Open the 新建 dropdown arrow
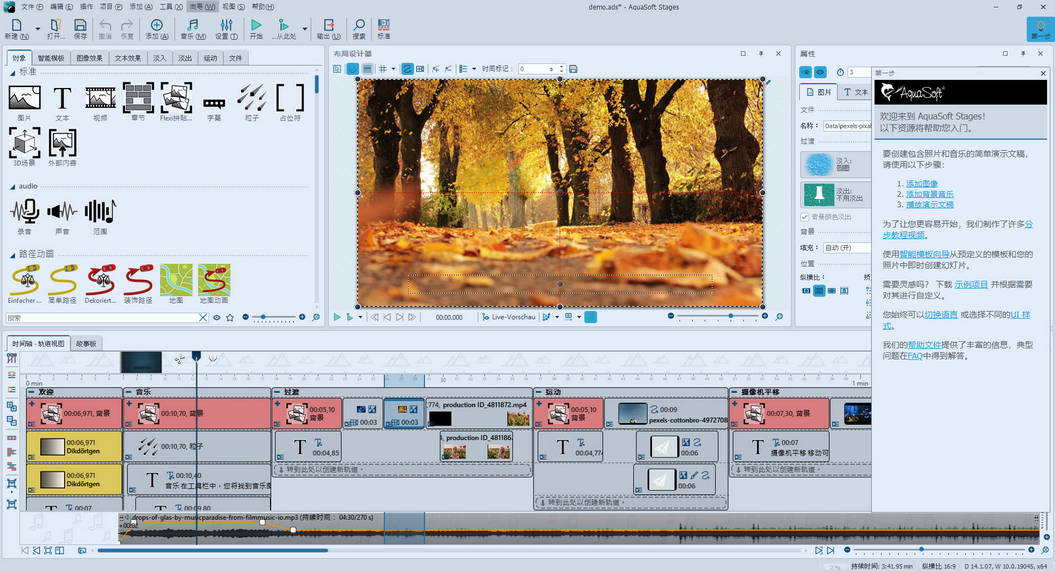 tap(37, 28)
